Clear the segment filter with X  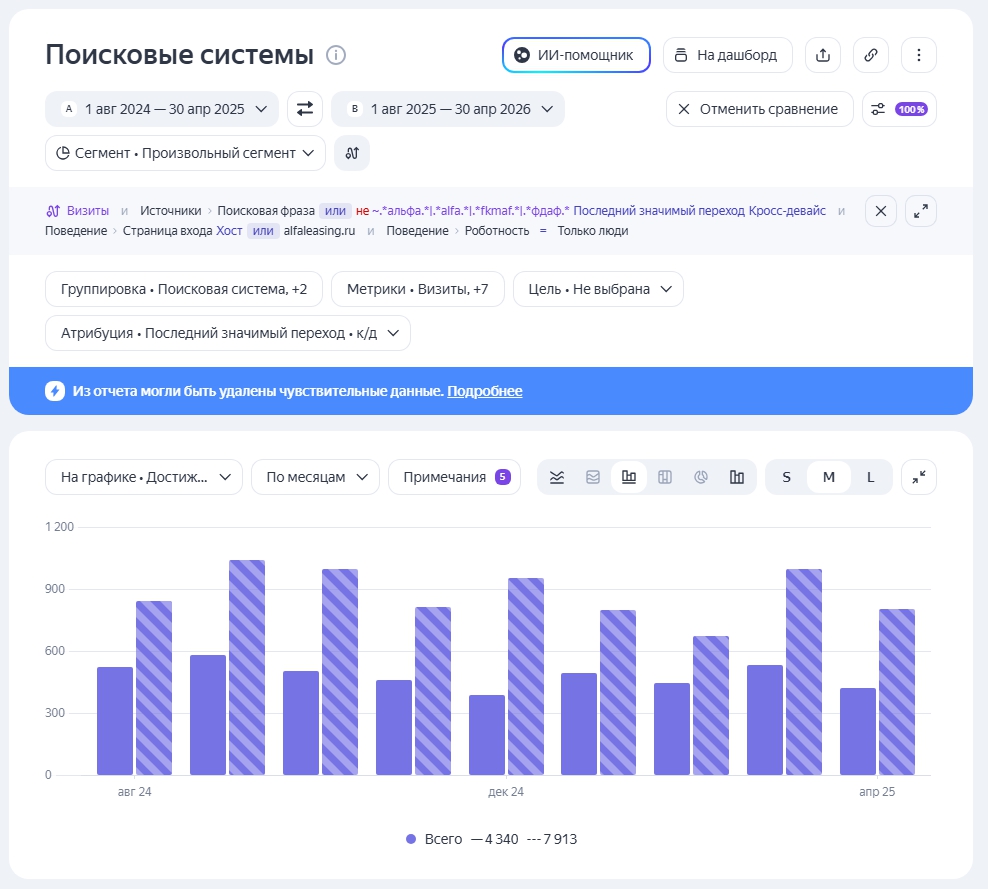[x=880, y=211]
